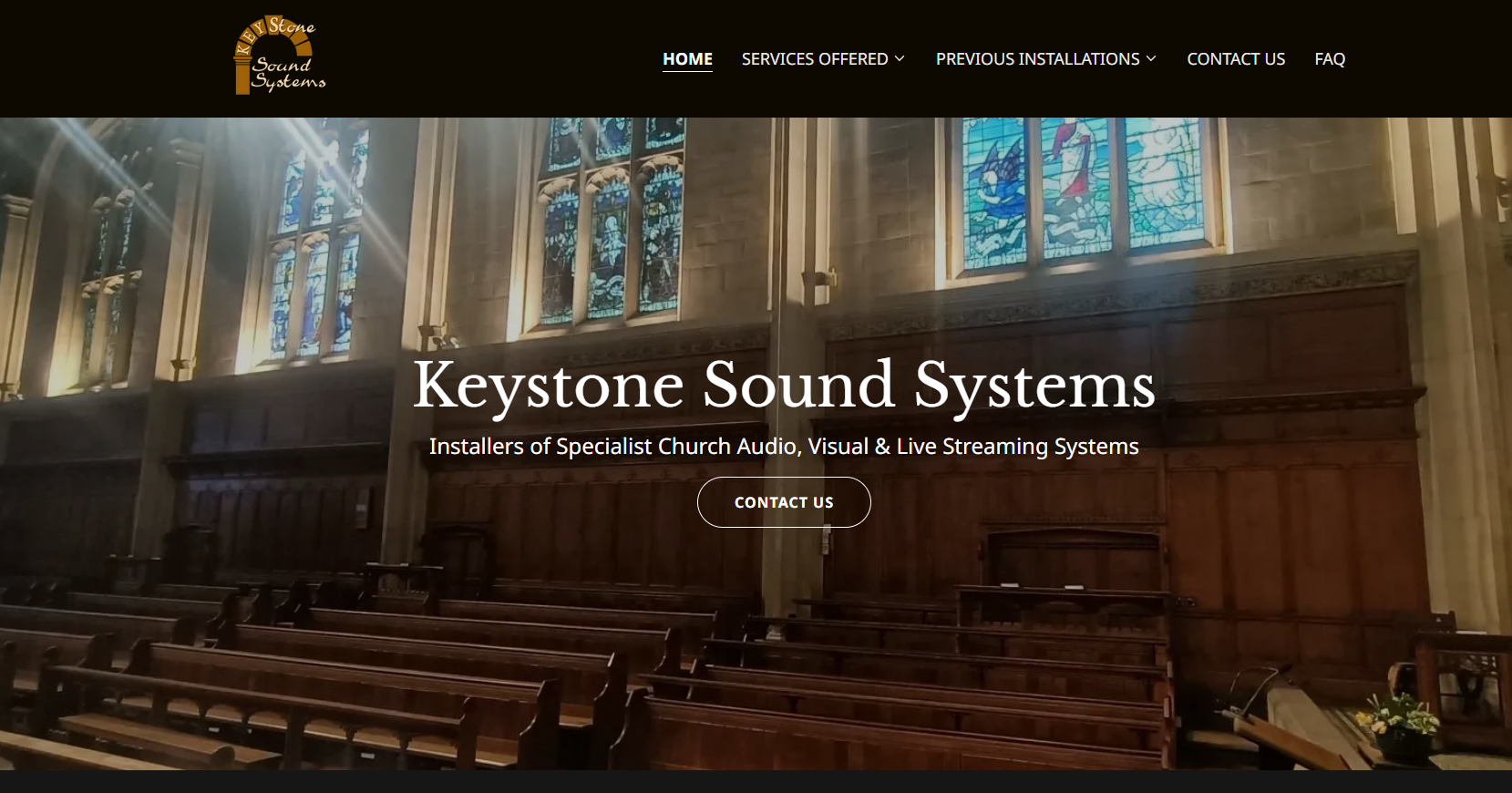Screen dimensions: 1512x793
Task: Click the bright blue stained glass window
Action: (x=1083, y=191)
